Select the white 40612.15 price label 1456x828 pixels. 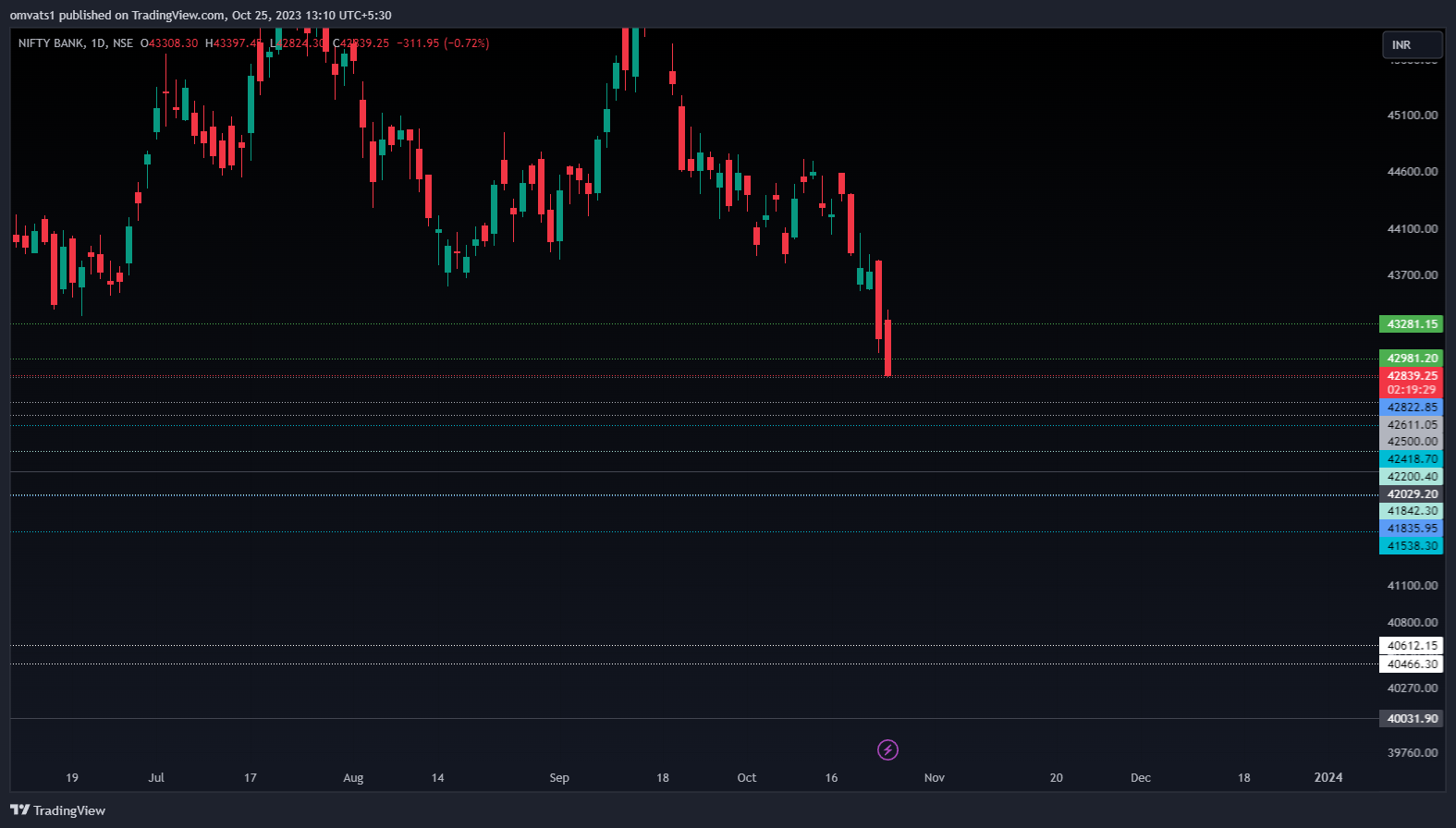[x=1412, y=646]
